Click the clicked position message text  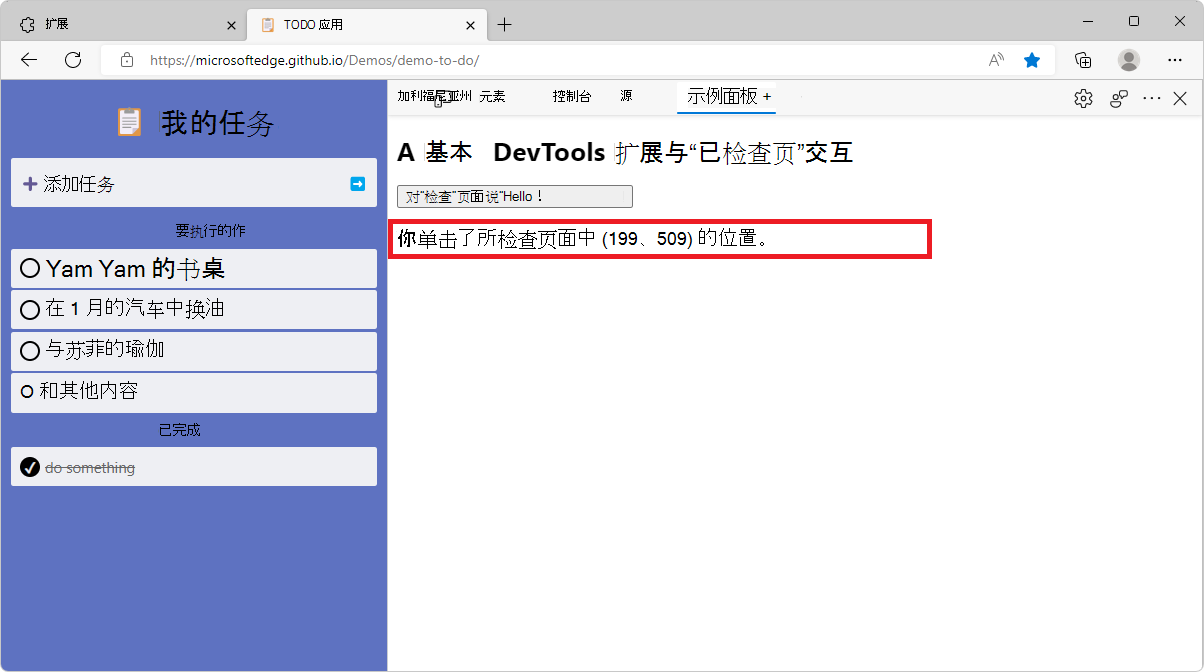click(x=582, y=239)
